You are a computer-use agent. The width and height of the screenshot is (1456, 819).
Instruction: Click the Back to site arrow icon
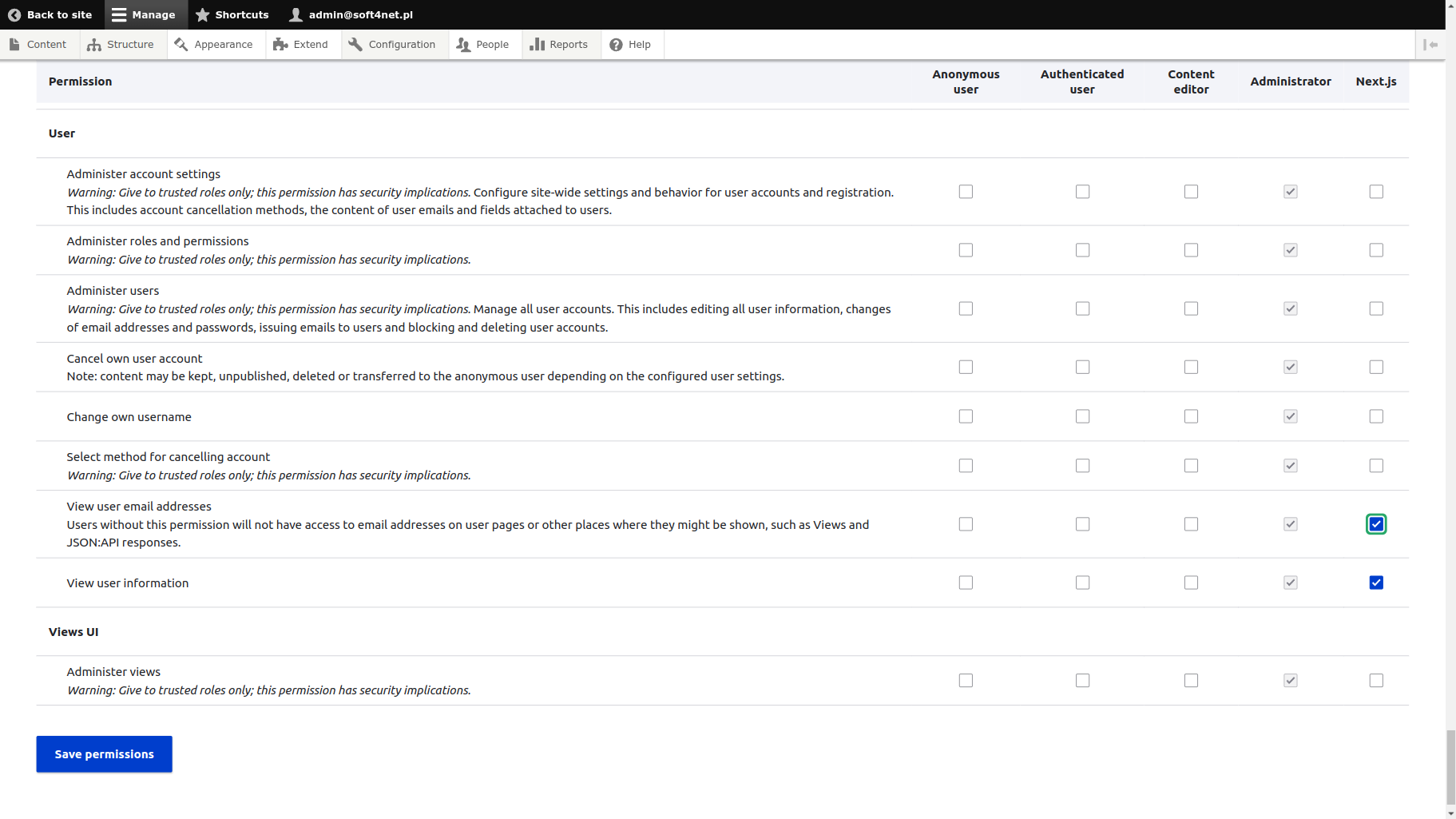[14, 14]
